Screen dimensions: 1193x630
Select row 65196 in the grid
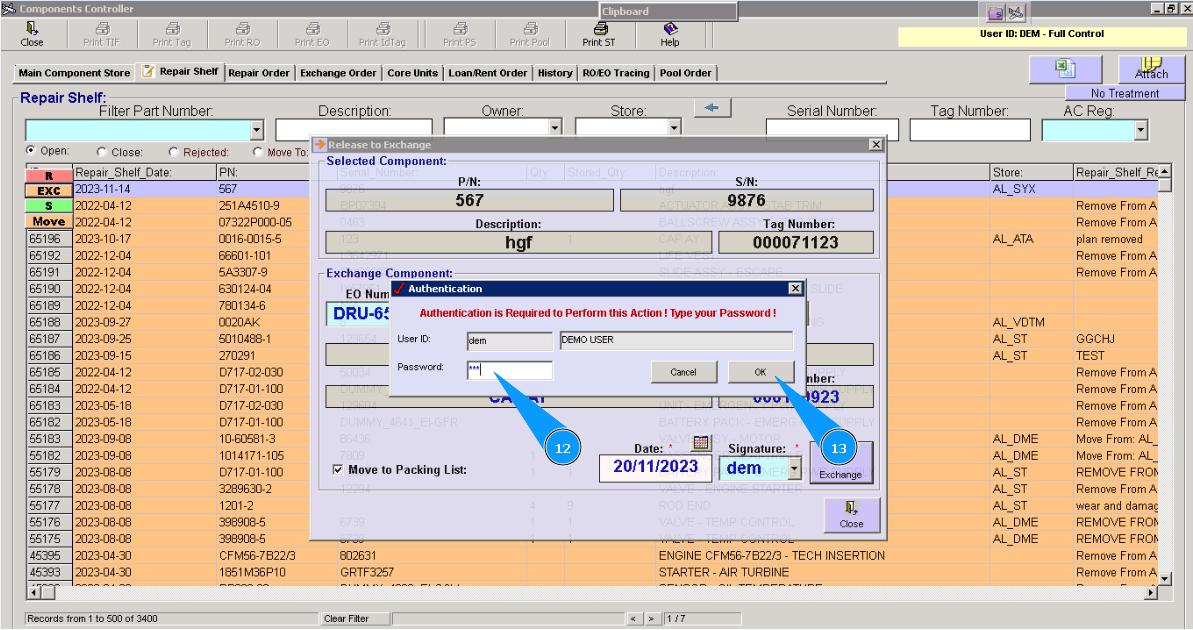point(49,239)
